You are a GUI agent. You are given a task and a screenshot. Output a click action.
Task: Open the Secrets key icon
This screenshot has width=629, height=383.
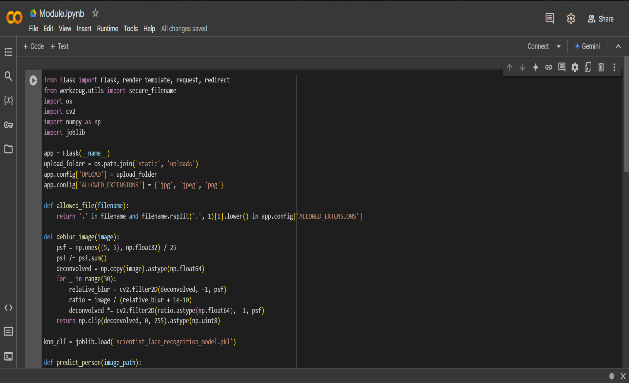pos(8,125)
